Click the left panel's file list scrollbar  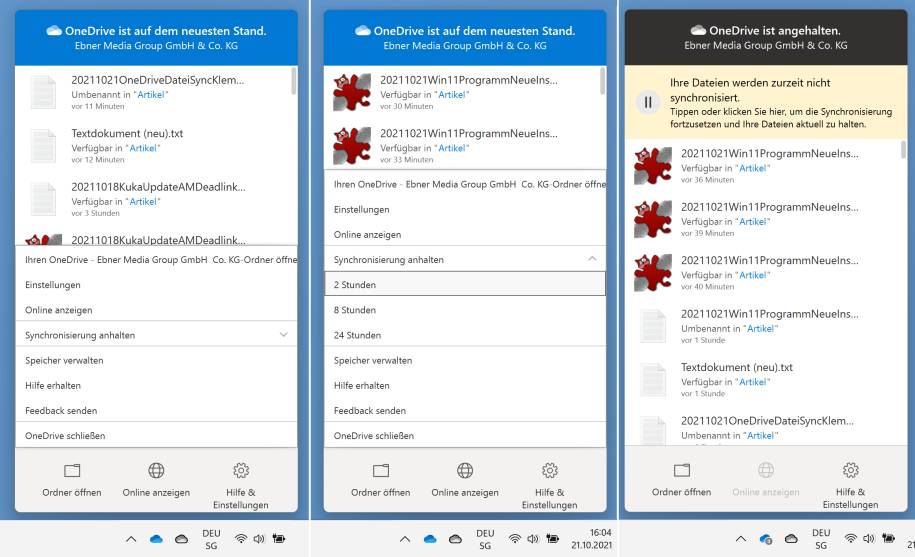294,81
